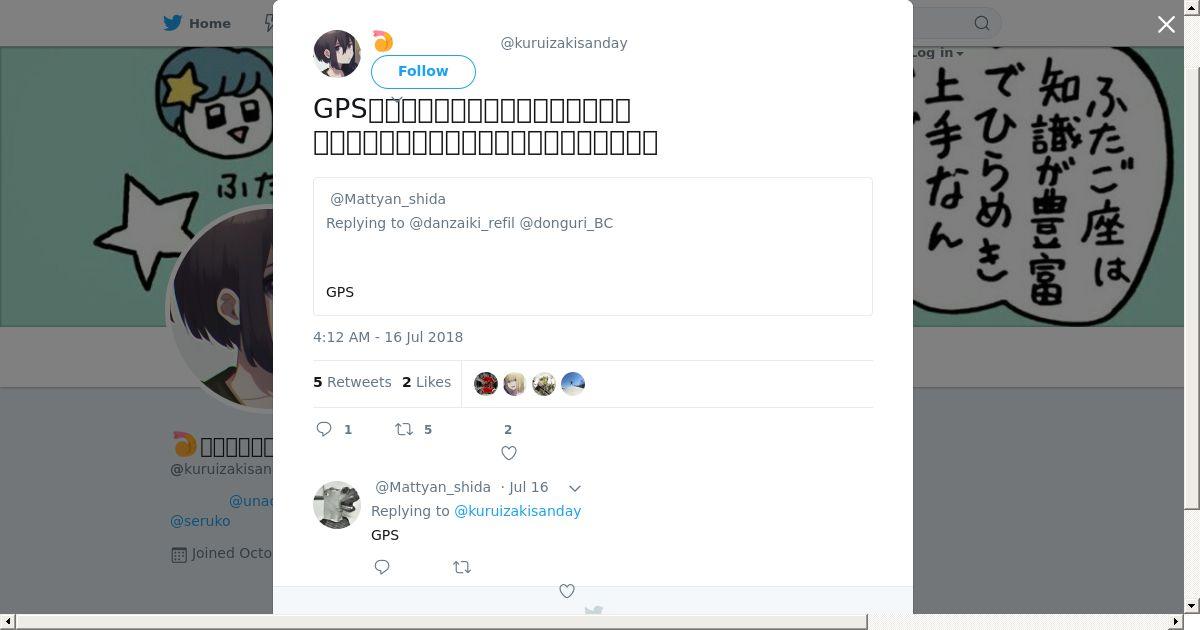Go to the Home tab with the bird icon
Screen dimensions: 1200x630
pos(197,23)
